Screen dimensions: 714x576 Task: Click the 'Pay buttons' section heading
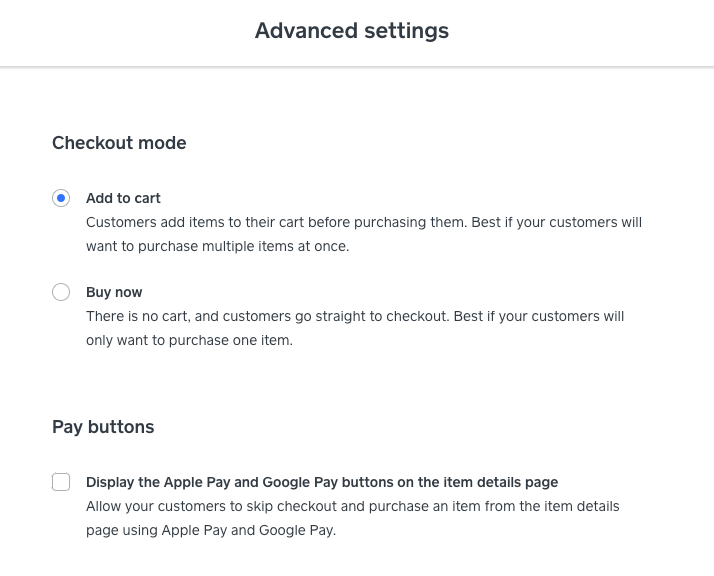coord(103,427)
